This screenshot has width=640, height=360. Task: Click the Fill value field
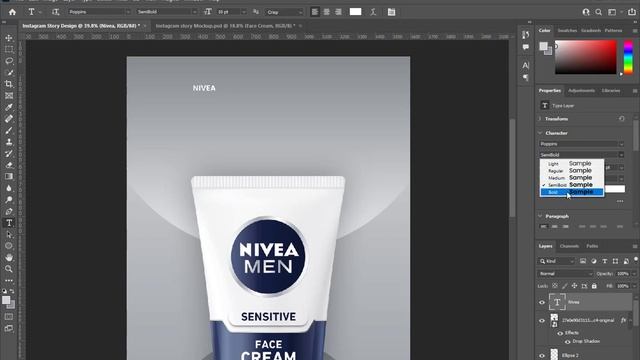pyautogui.click(x=623, y=286)
